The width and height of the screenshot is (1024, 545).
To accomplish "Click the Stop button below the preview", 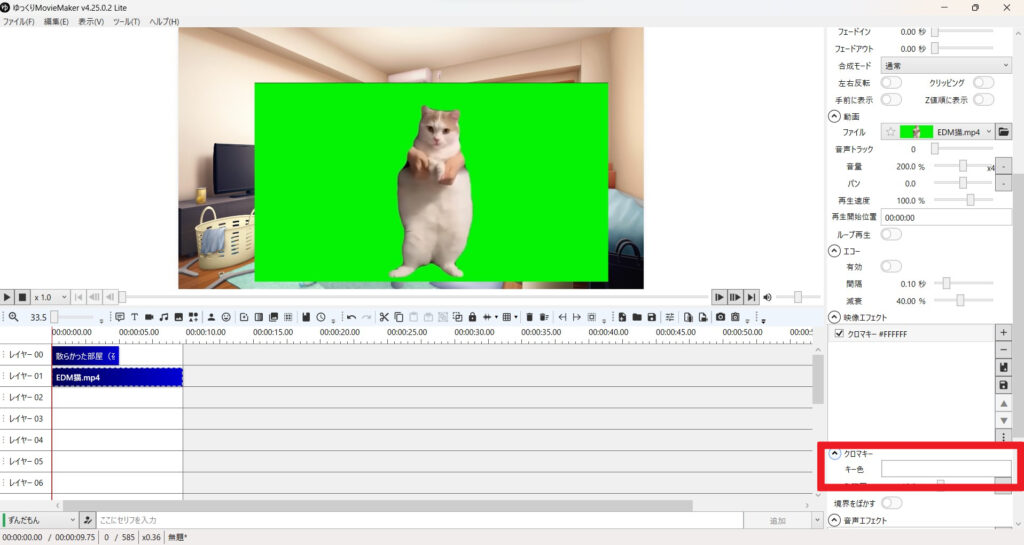I will point(22,297).
